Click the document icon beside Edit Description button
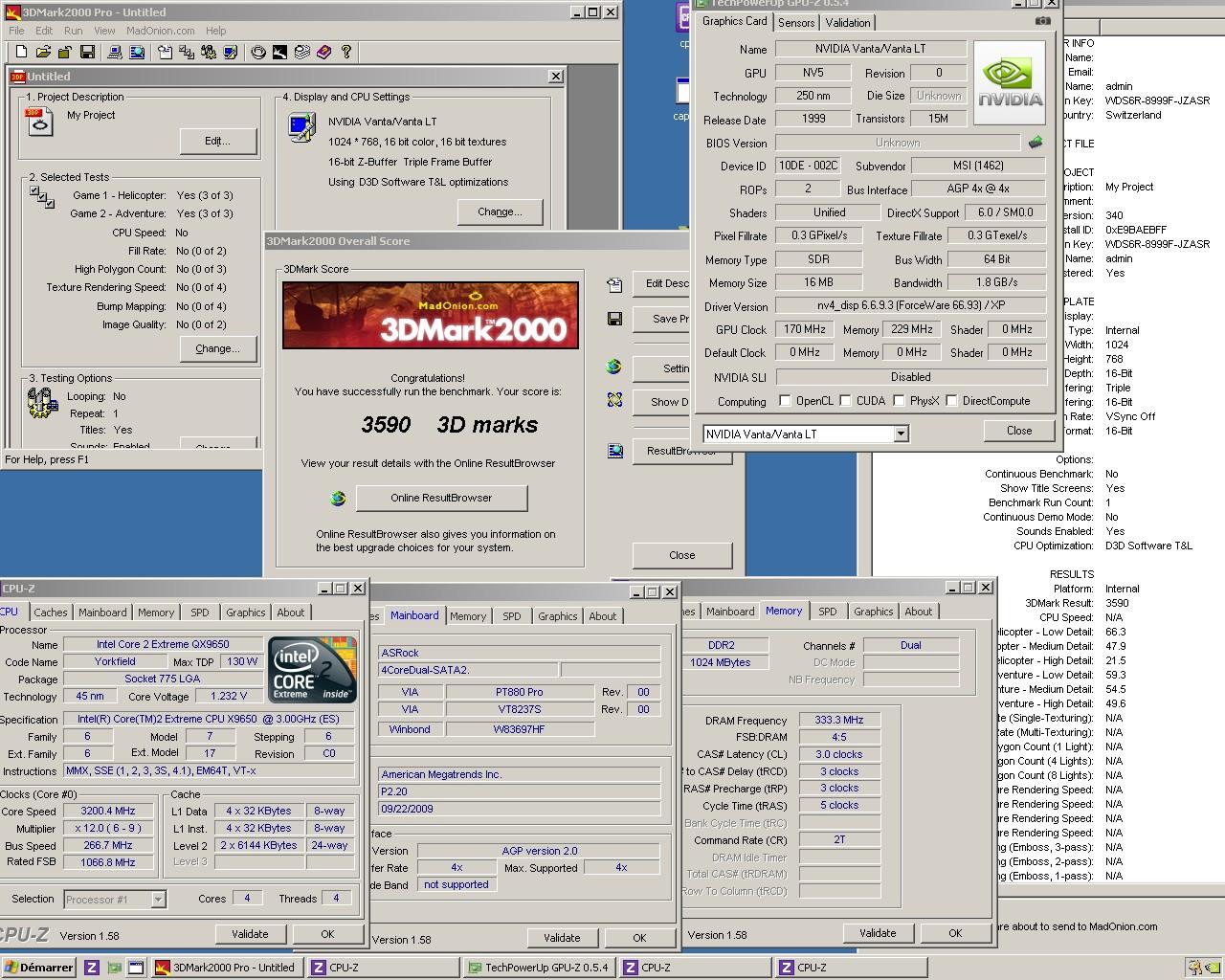This screenshot has height=980, width=1225. click(614, 284)
